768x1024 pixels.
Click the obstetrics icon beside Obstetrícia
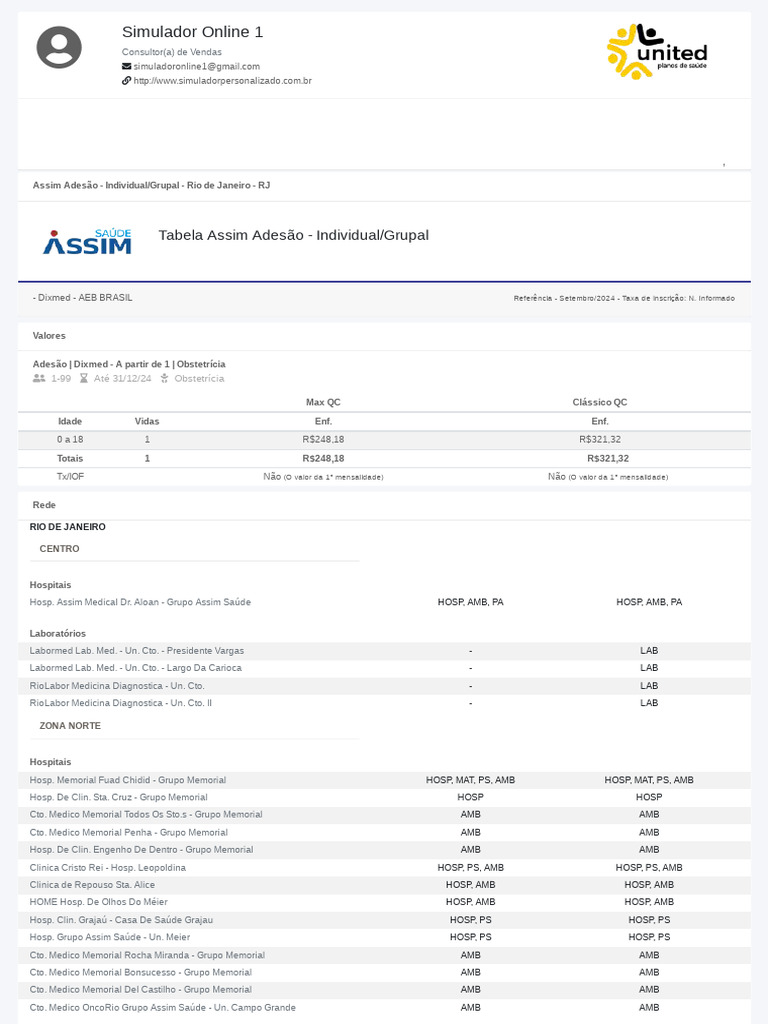(x=165, y=379)
